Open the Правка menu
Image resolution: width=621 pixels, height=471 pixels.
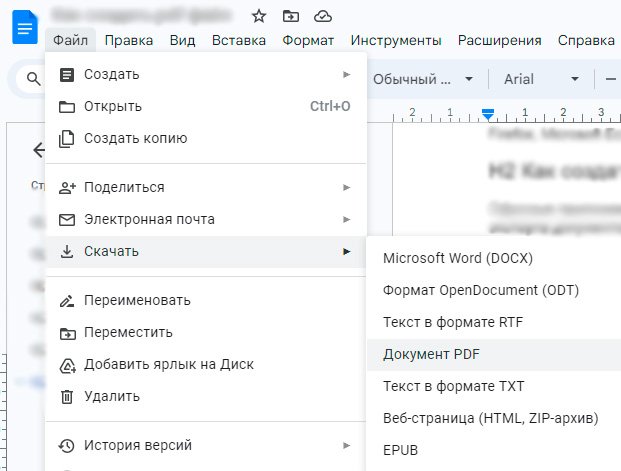[128, 41]
